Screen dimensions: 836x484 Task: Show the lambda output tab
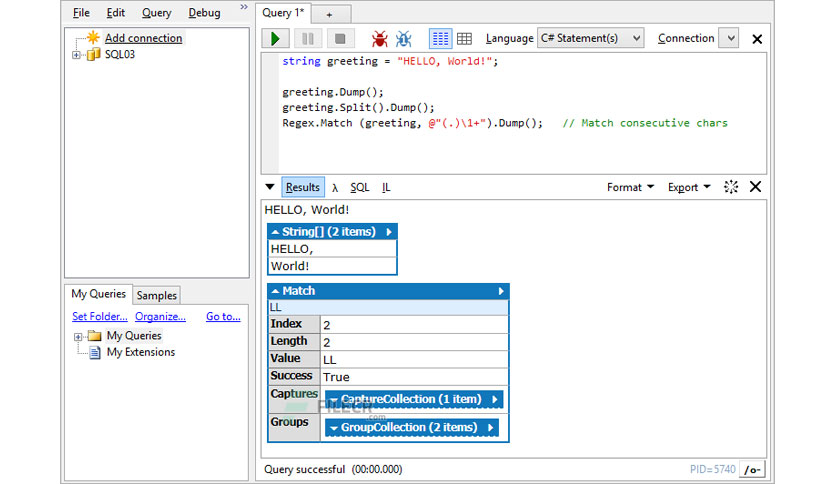(335, 188)
